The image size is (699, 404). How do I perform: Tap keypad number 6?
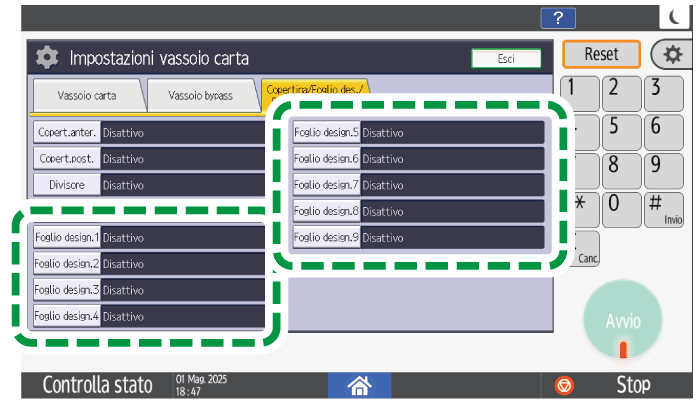pos(664,132)
